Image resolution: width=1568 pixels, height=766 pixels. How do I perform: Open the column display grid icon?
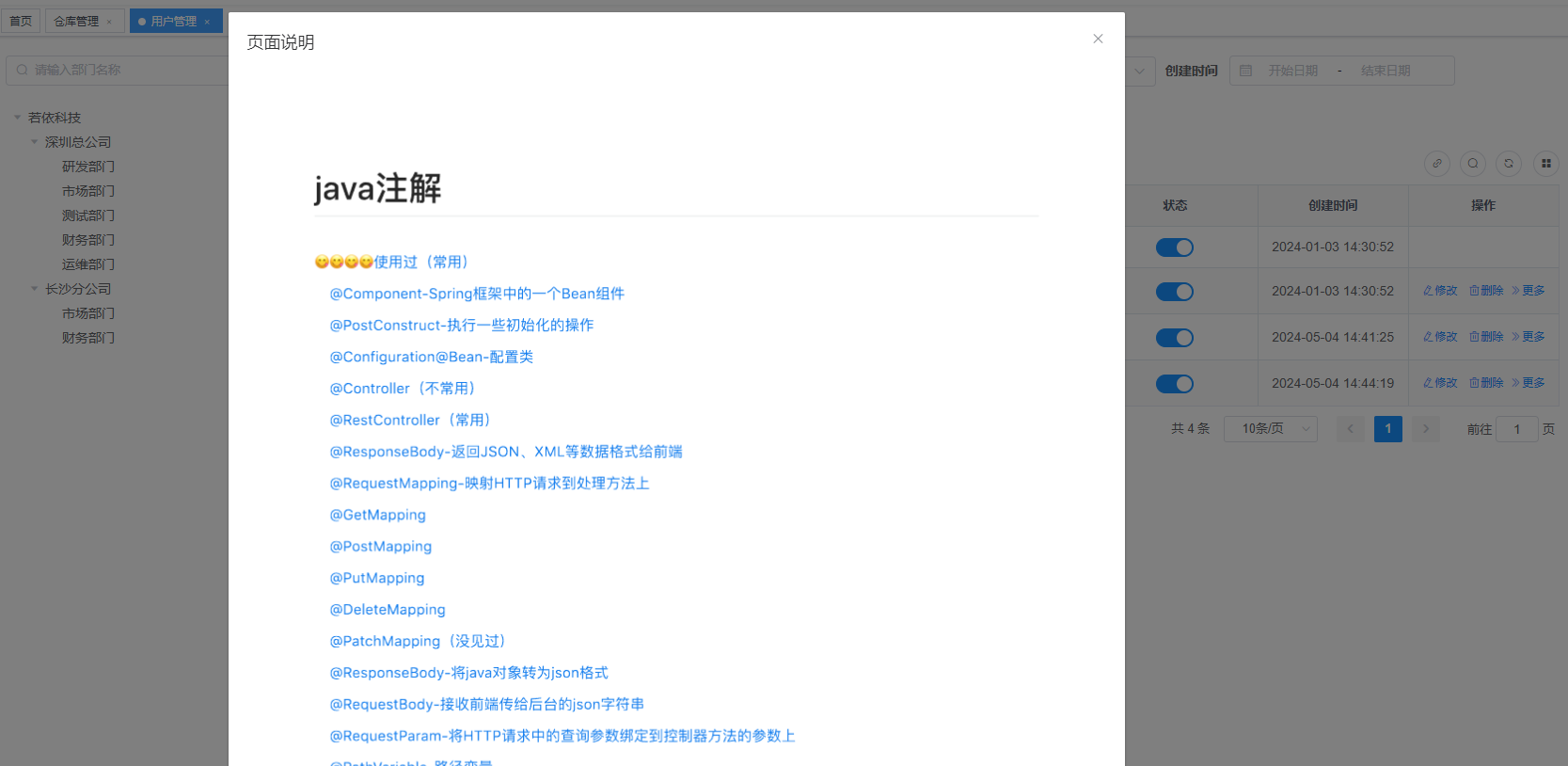point(1546,164)
